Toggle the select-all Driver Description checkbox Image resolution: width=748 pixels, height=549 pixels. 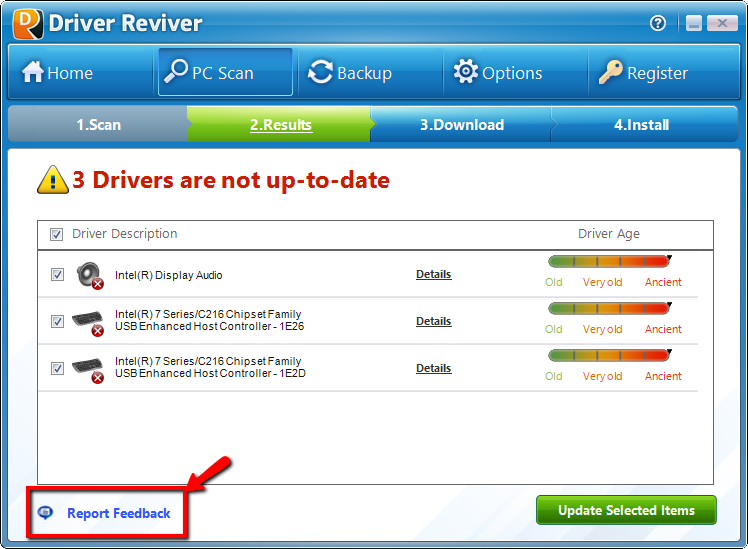point(57,235)
